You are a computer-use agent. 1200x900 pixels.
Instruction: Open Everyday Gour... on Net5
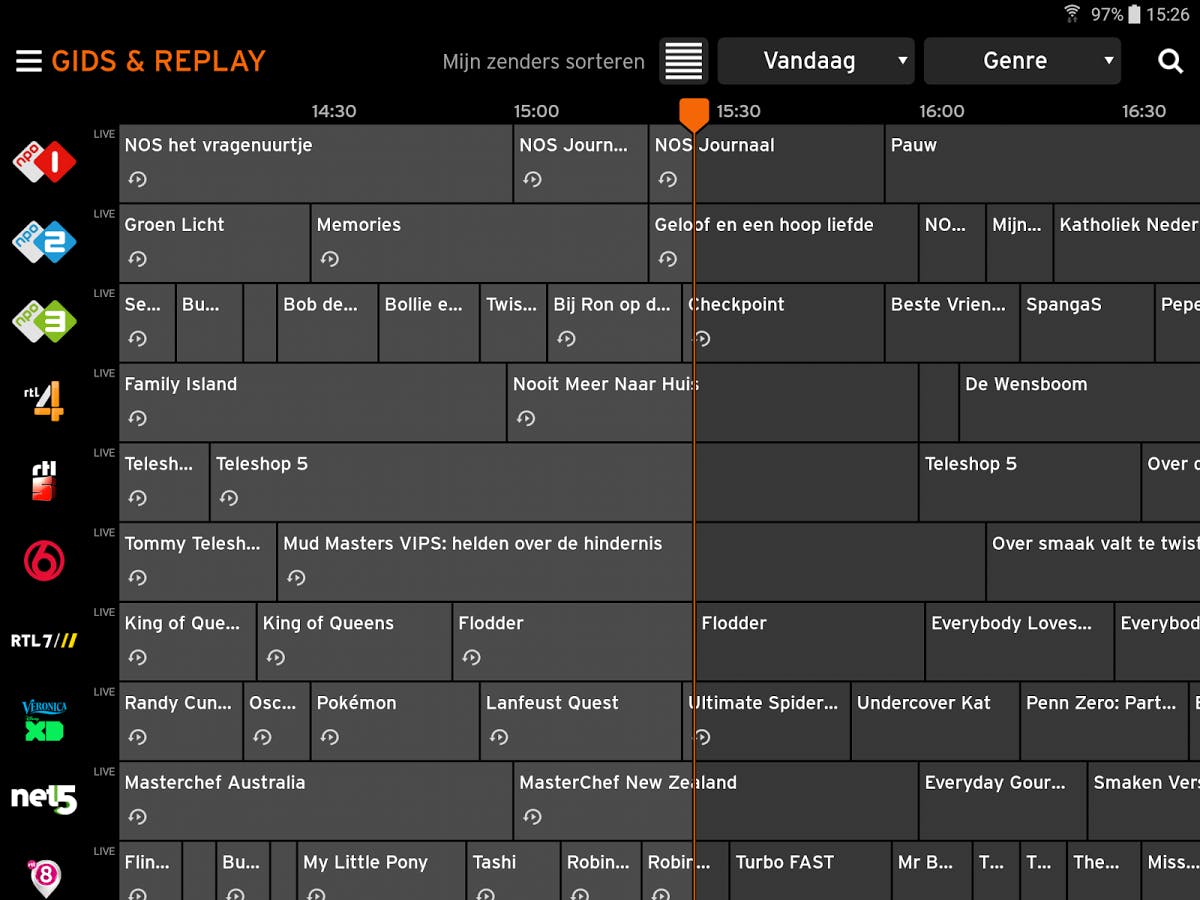(x=1002, y=801)
